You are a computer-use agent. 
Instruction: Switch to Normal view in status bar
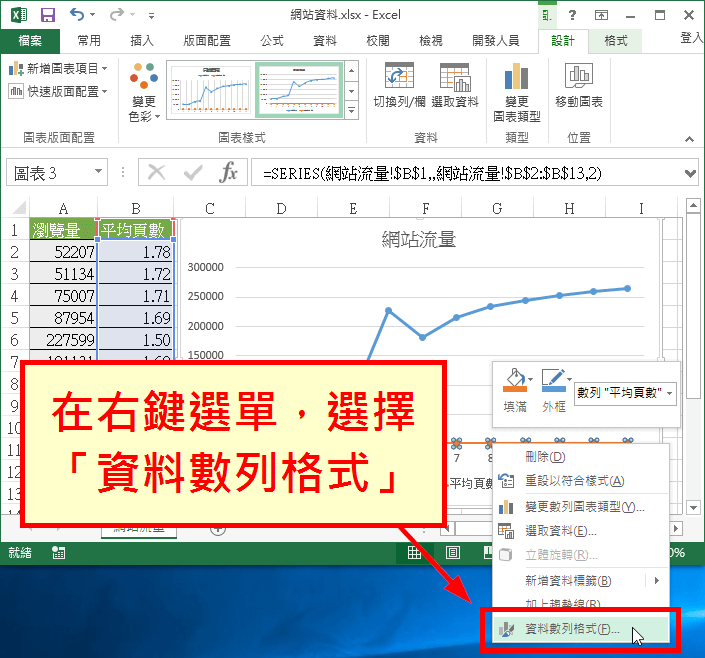[x=415, y=552]
